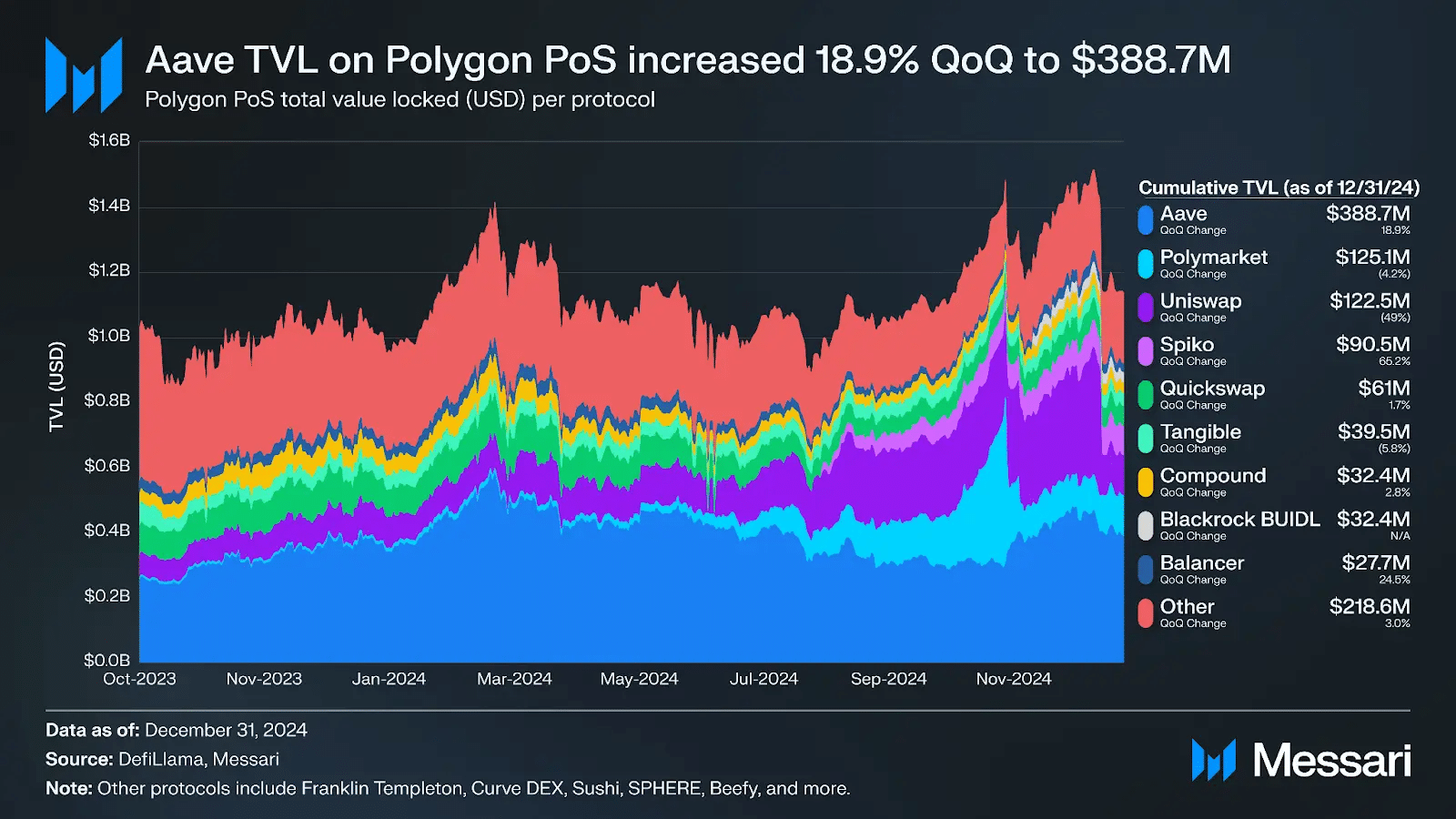1456x819 pixels.
Task: Click the Mar-2024 x-axis label
Action: (x=514, y=679)
